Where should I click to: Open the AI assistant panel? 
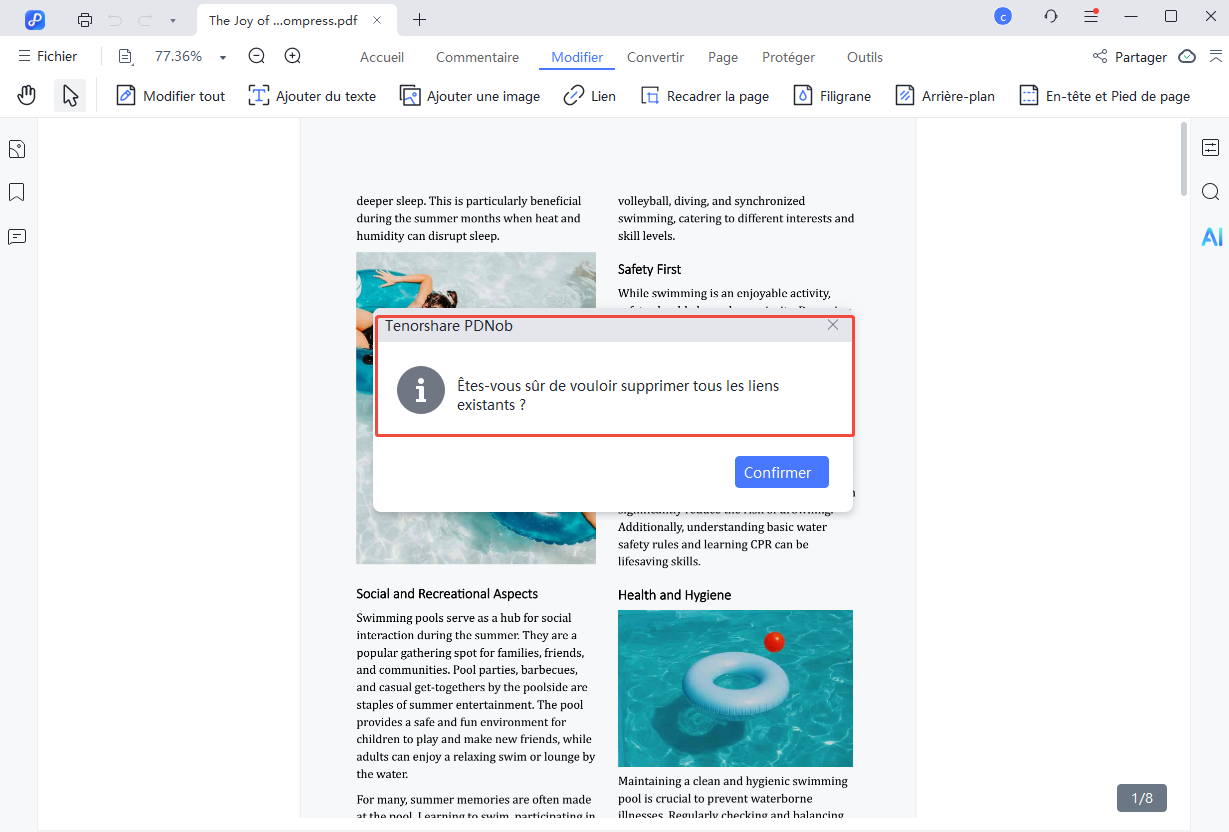pyautogui.click(x=1211, y=236)
